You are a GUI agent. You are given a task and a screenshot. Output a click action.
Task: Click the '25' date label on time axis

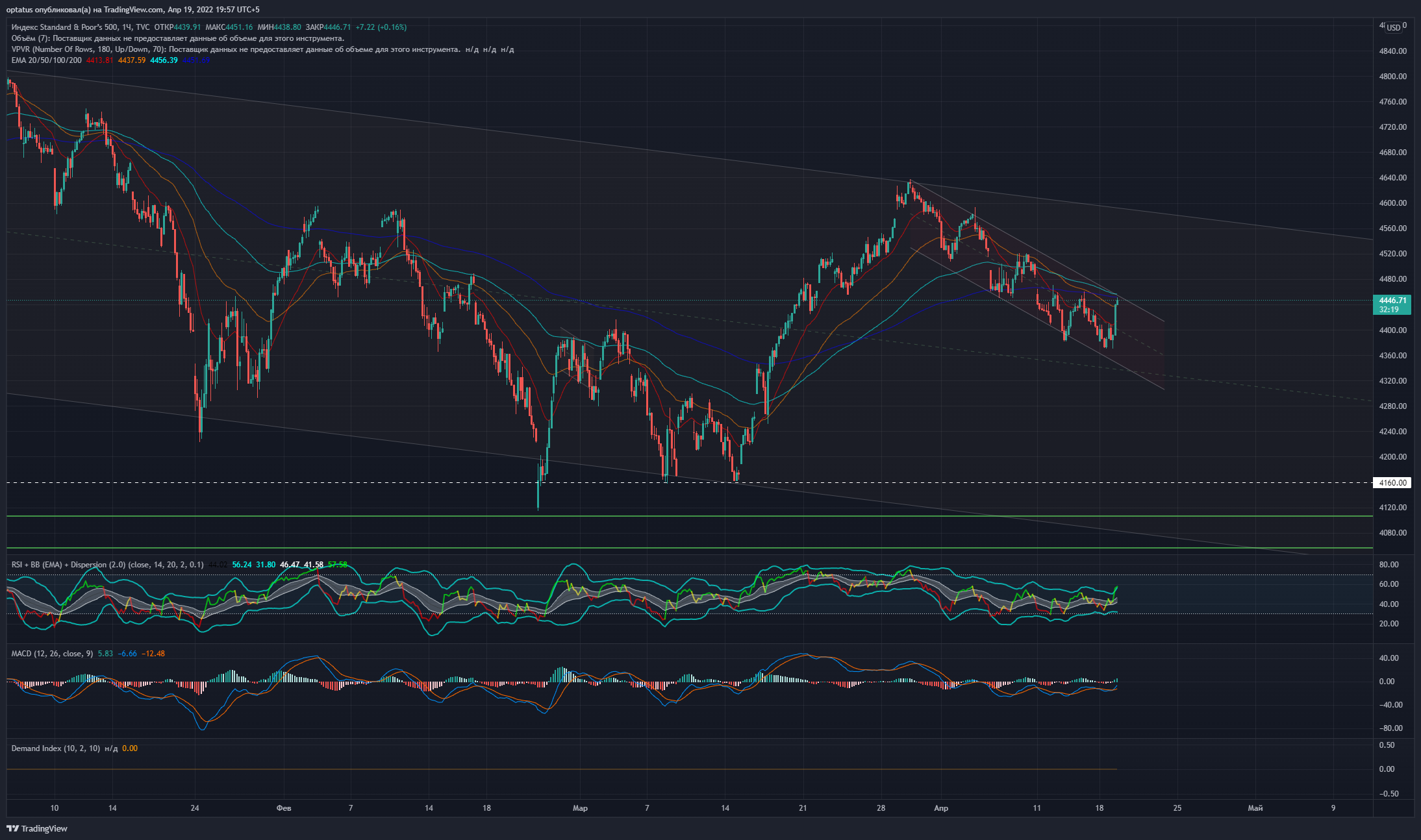pos(1177,808)
